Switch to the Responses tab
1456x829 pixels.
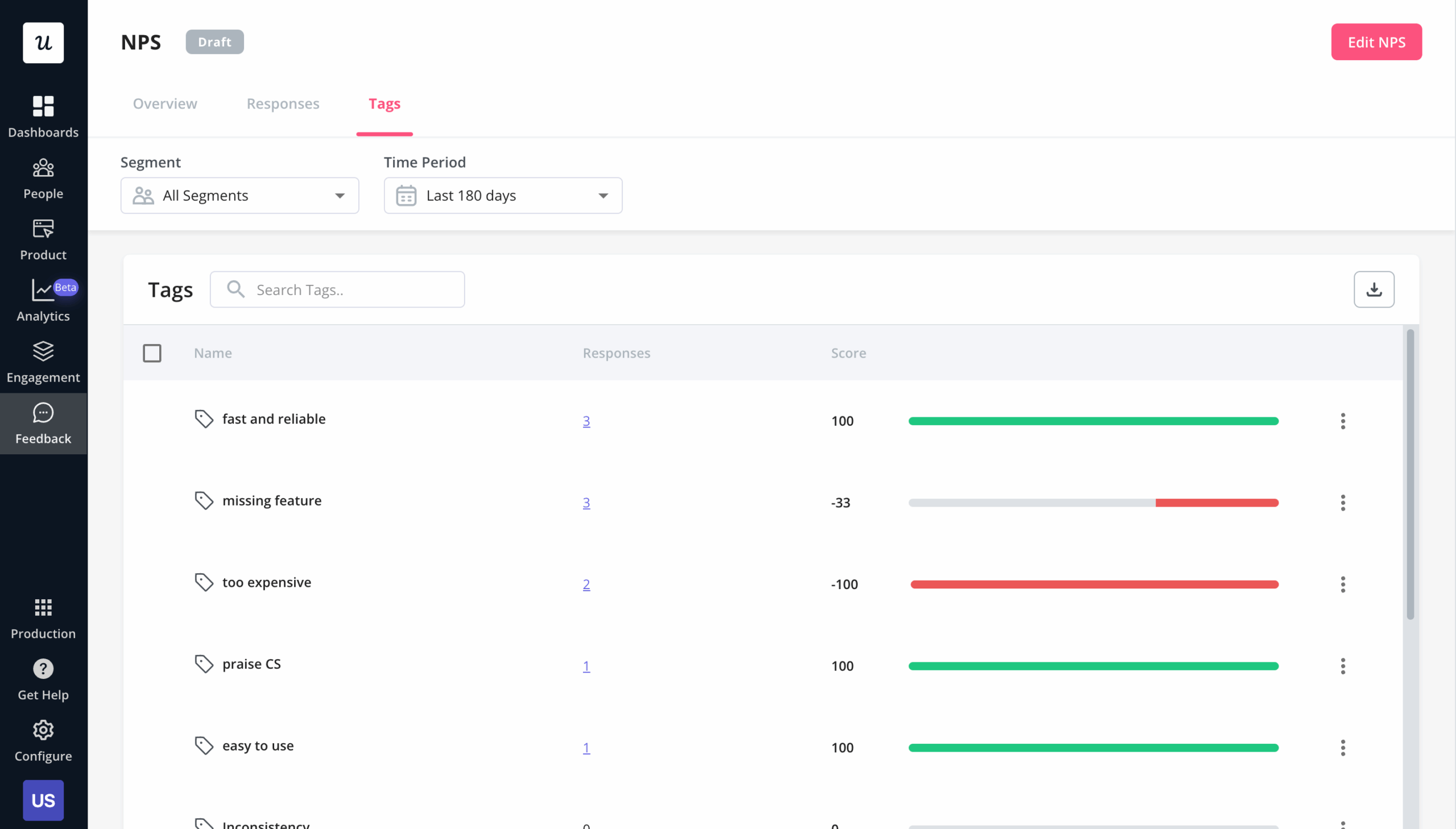click(x=283, y=103)
